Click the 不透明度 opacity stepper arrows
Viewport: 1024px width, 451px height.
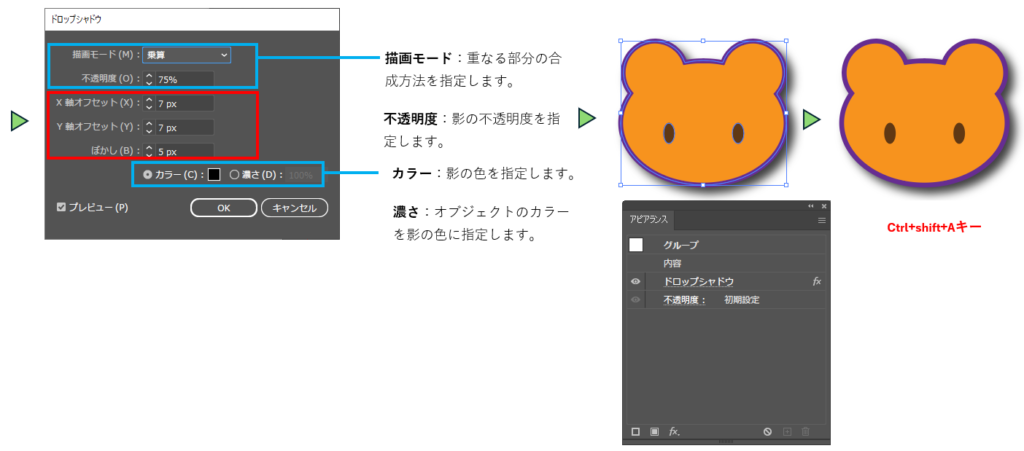[149, 79]
